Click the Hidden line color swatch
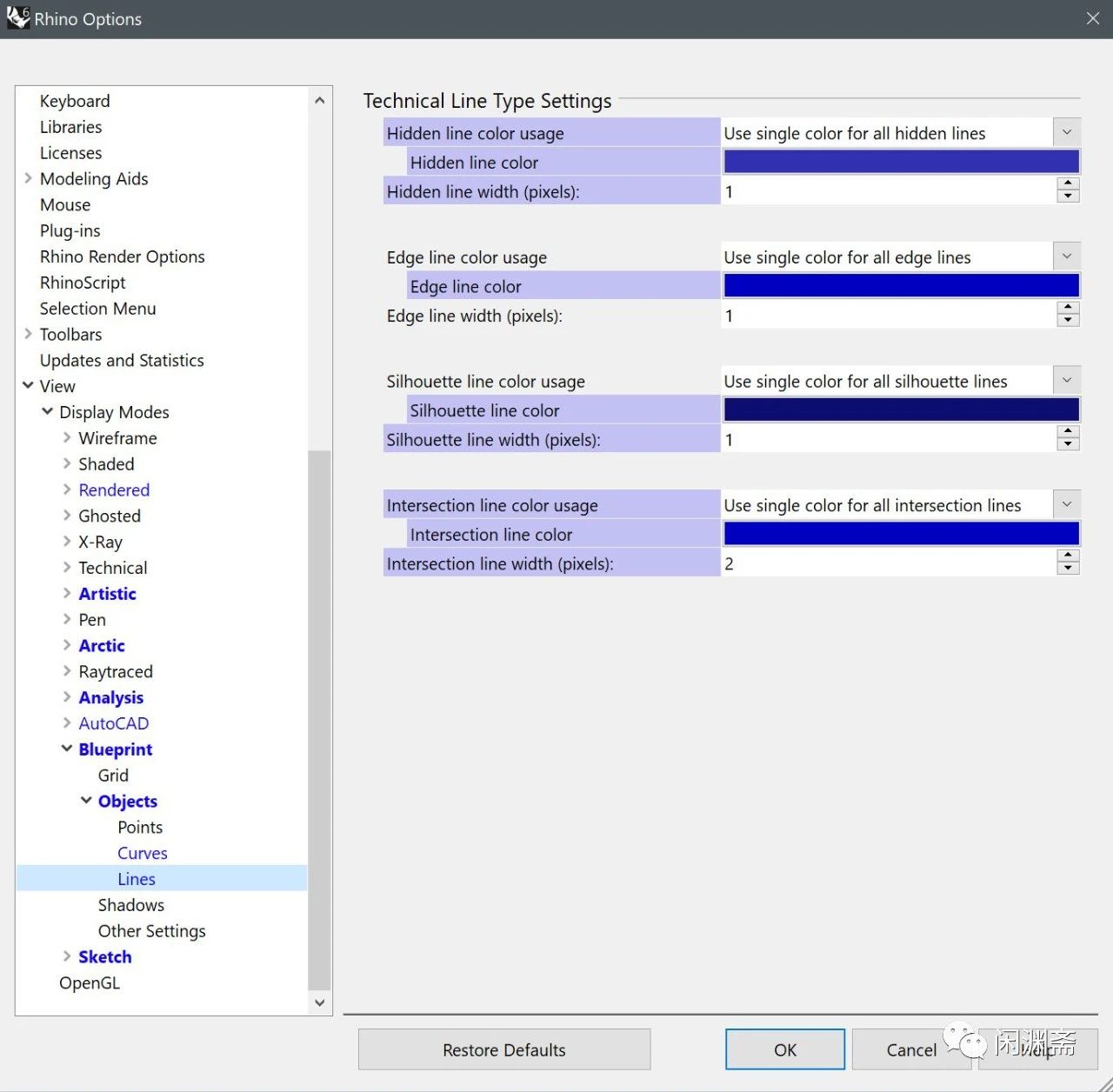 902,162
